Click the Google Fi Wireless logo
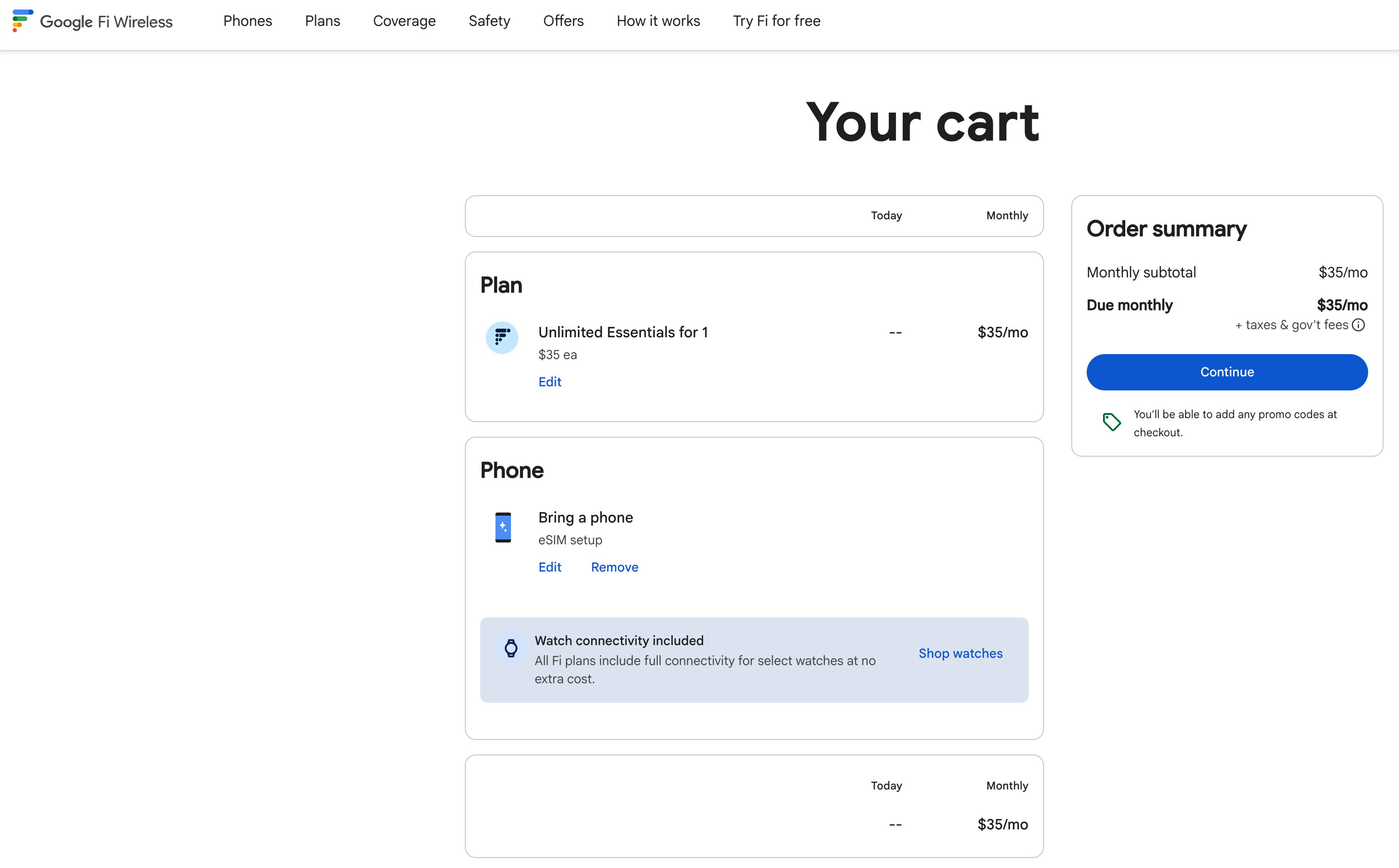The image size is (1399, 868). 93,21
